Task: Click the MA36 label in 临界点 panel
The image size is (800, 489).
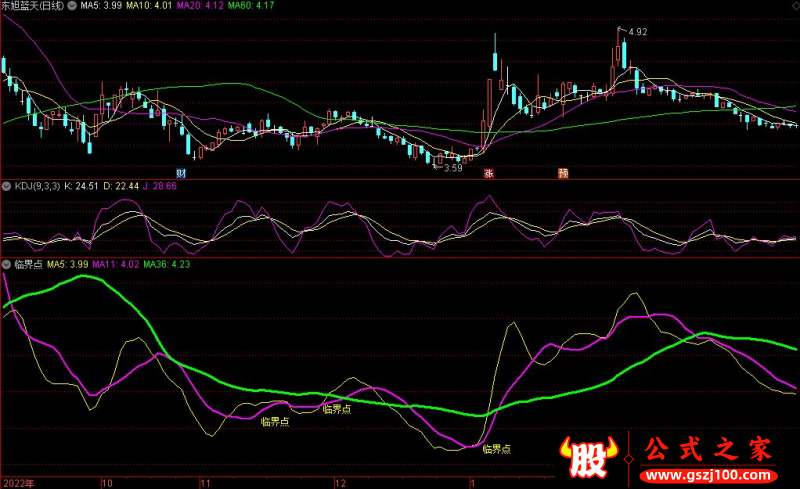Action: click(166, 265)
